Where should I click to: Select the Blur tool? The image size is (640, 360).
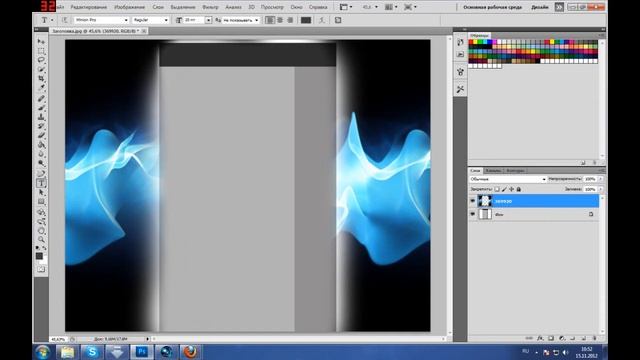coord(41,153)
